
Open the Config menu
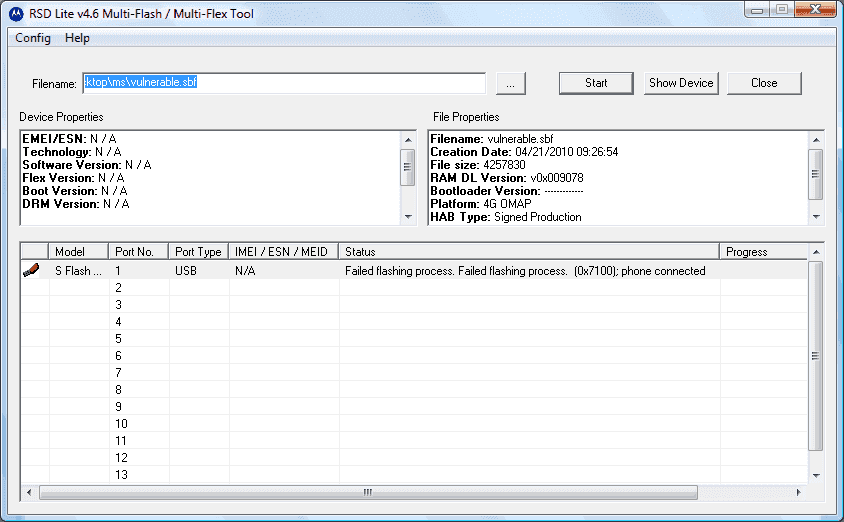[33, 38]
